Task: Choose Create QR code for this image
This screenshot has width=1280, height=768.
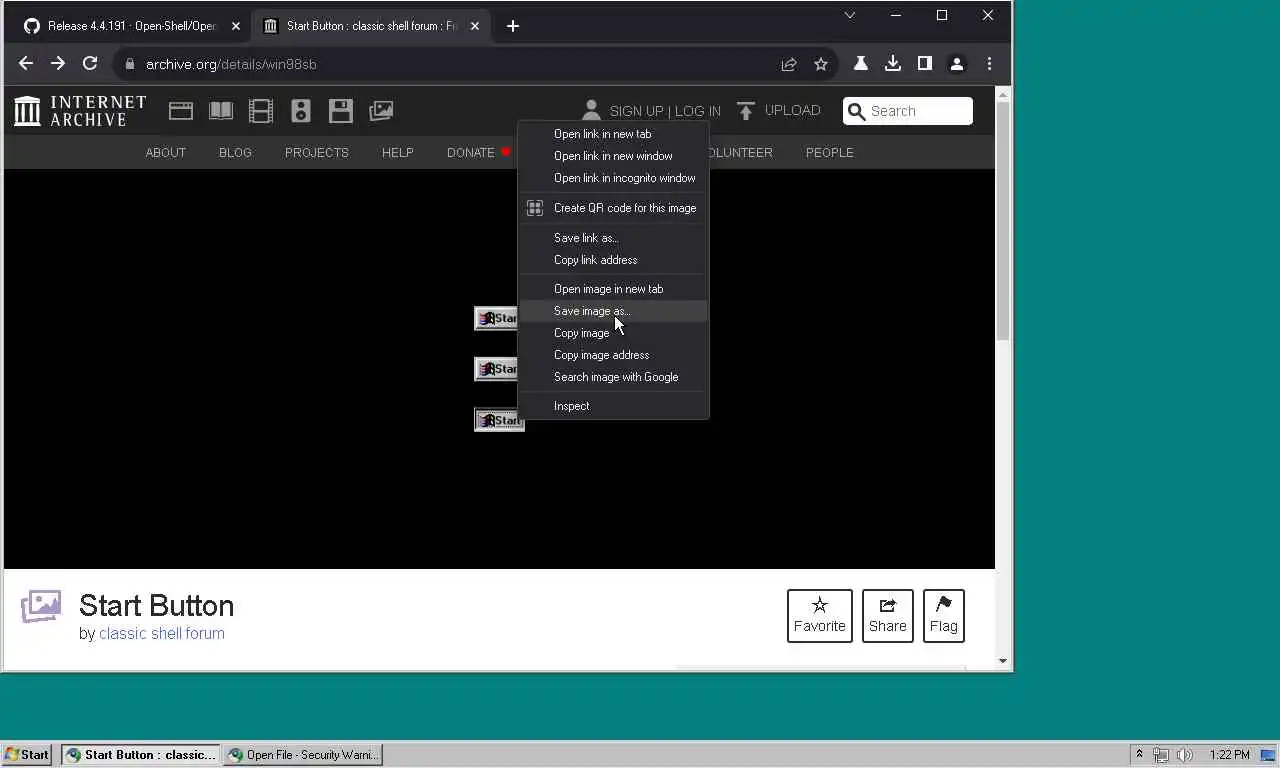Action: click(x=613, y=208)
